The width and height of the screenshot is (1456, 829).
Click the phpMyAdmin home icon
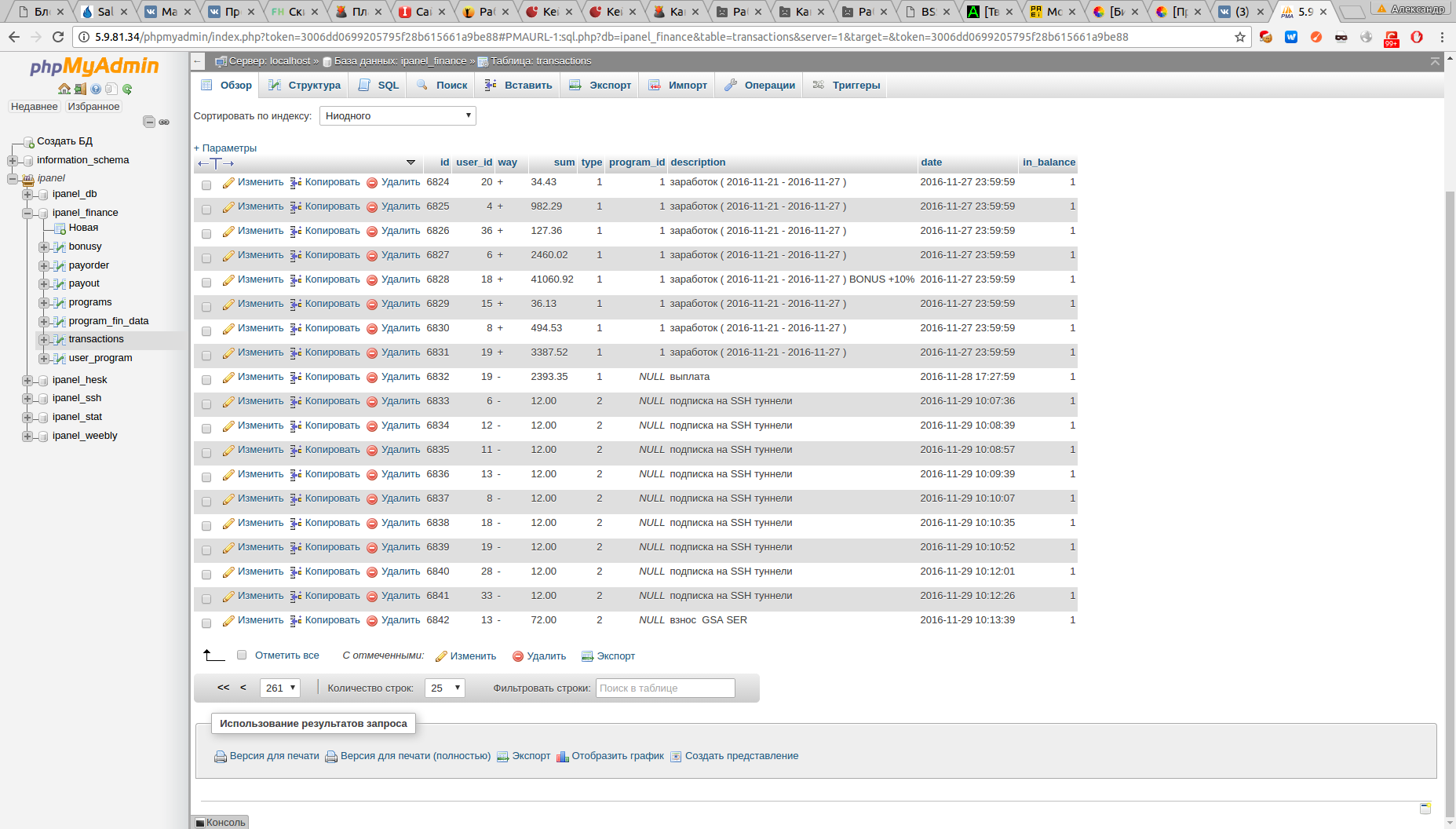click(64, 89)
